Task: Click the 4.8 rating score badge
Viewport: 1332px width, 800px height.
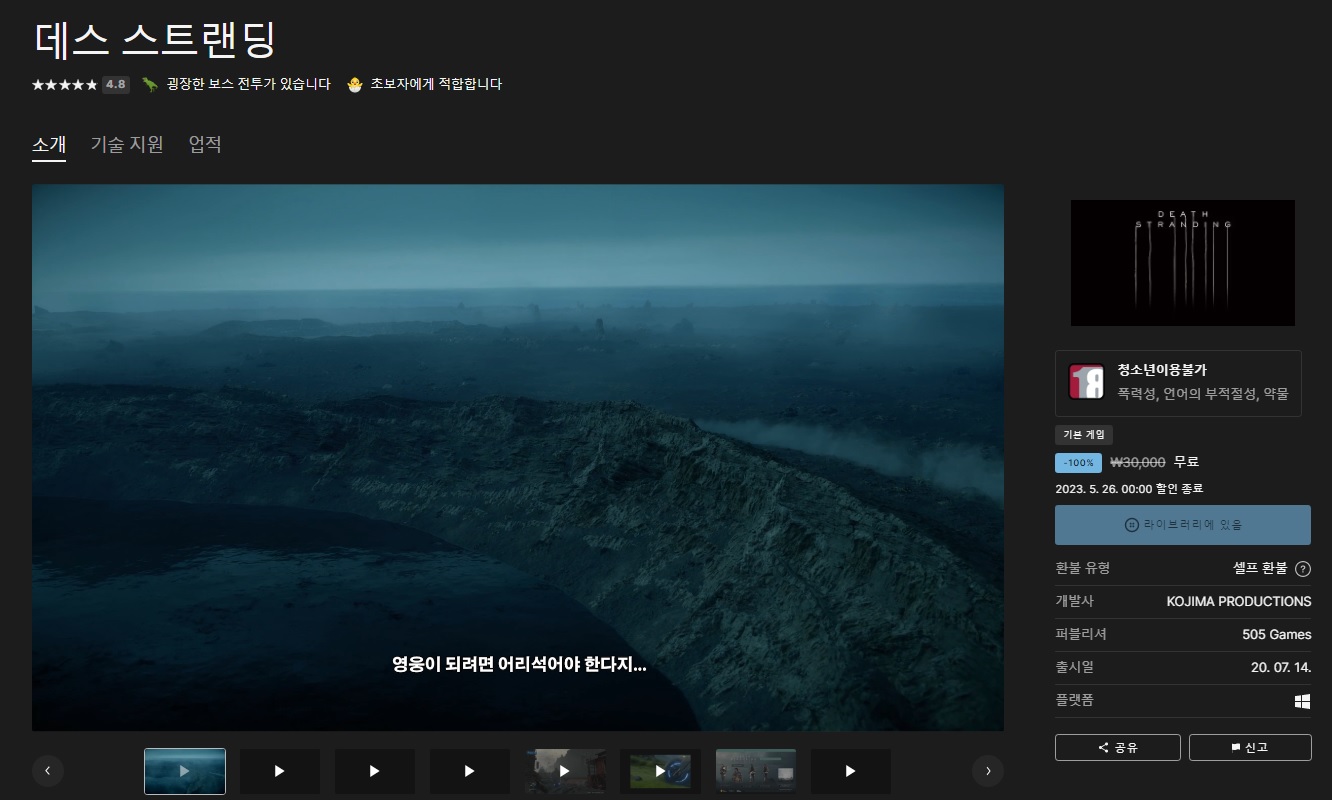Action: (x=116, y=85)
